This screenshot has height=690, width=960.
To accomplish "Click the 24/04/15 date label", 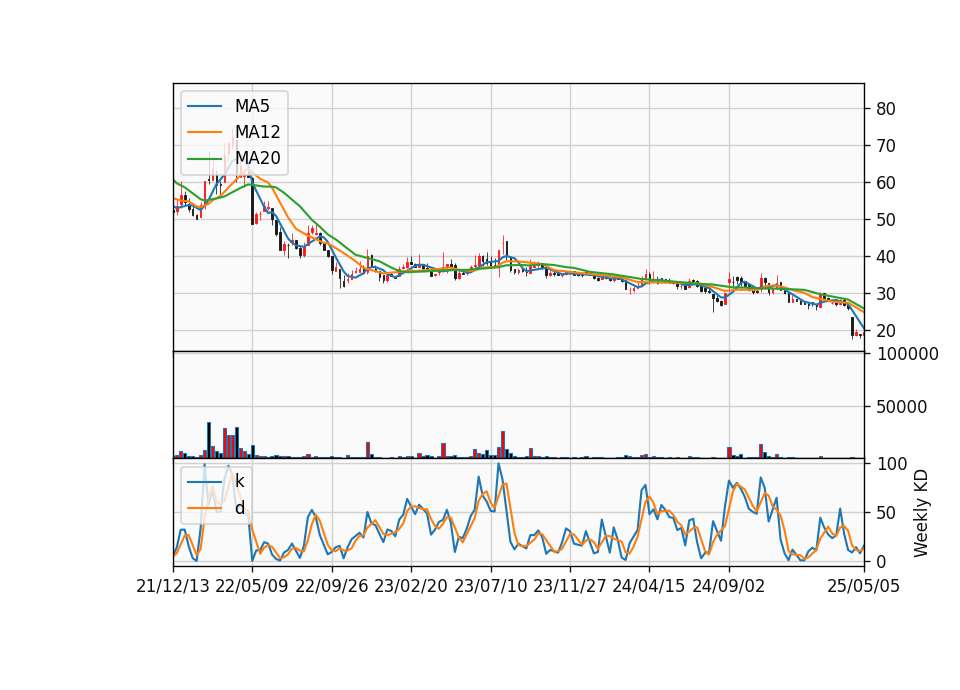I will 649,586.
